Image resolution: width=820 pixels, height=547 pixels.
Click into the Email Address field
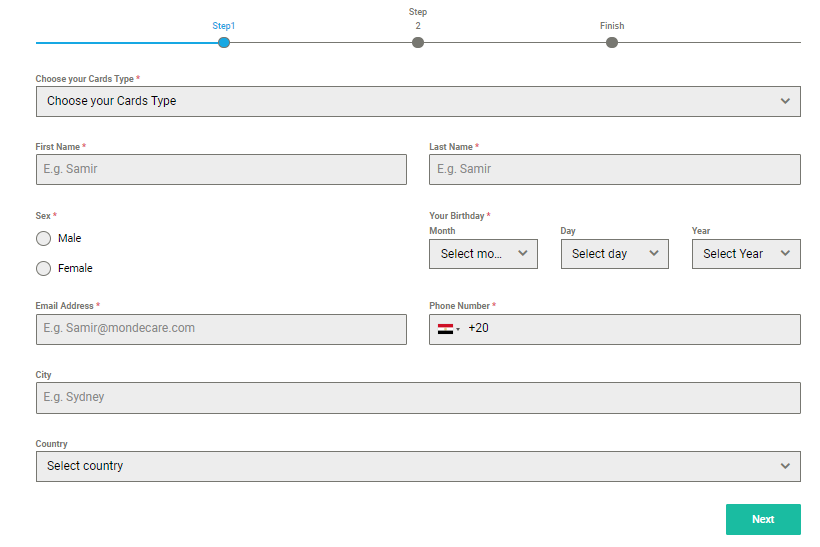pos(221,329)
